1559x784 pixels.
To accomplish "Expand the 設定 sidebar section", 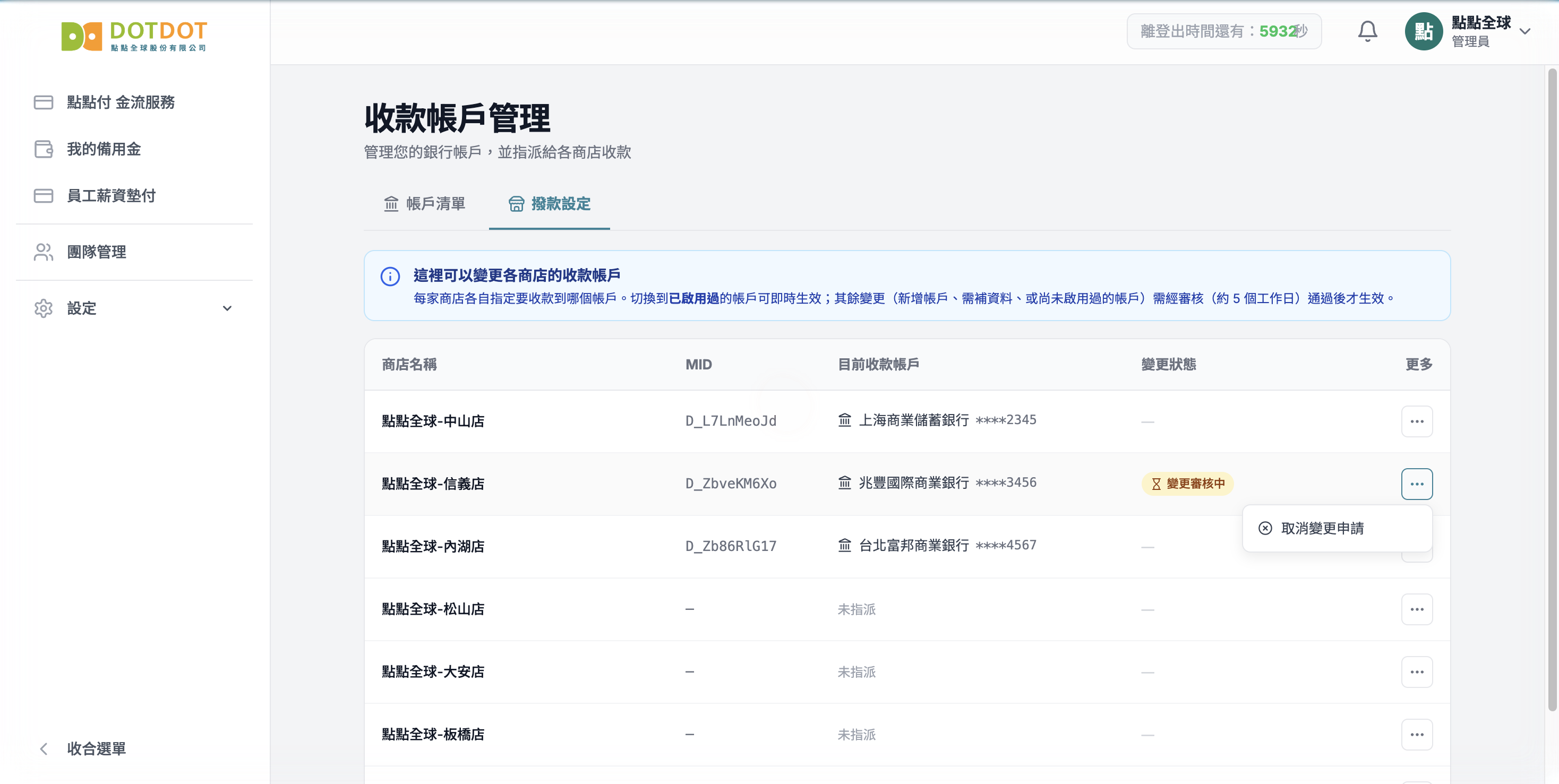I will (x=134, y=308).
